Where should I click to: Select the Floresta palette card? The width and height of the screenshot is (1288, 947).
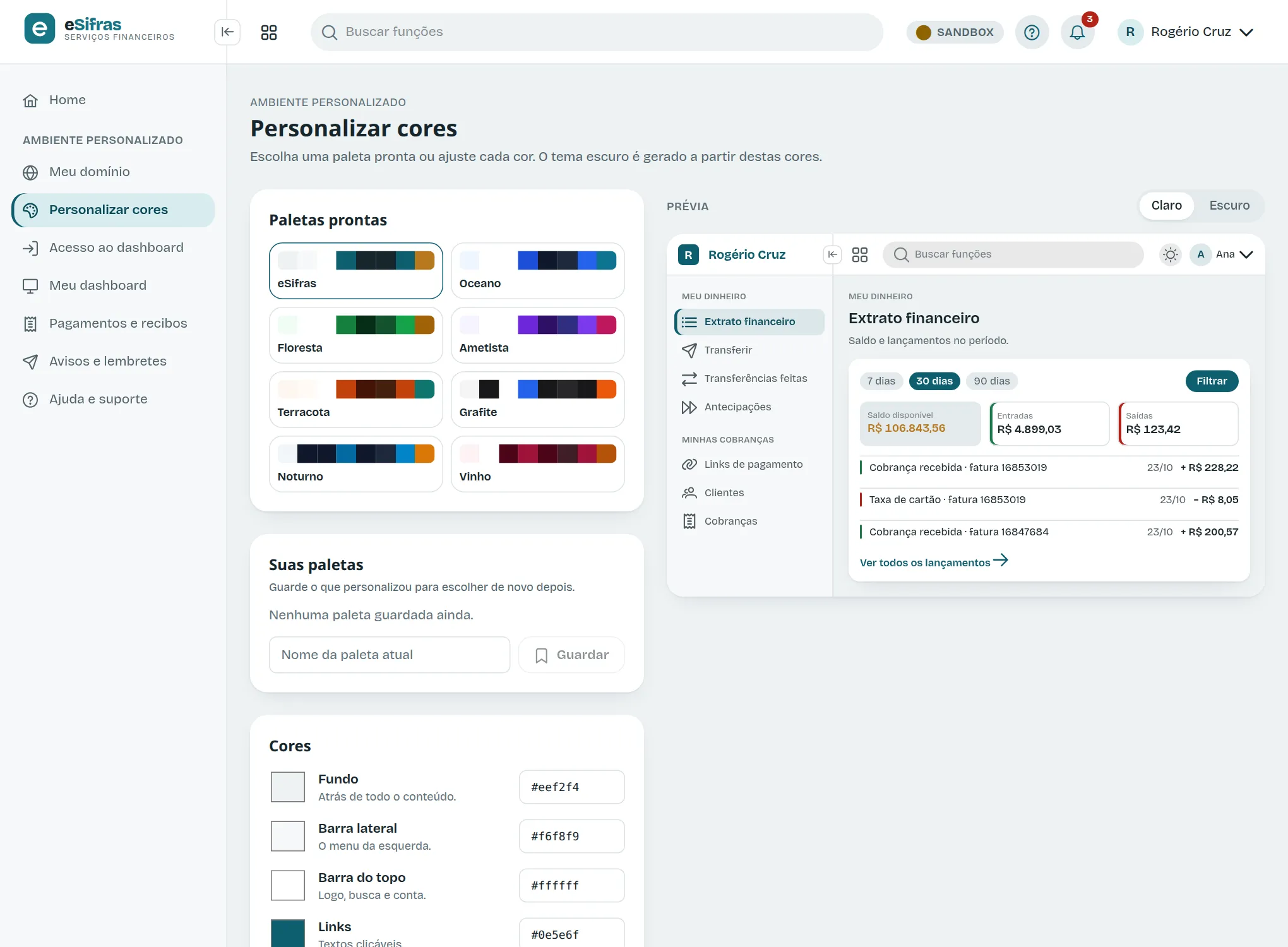click(356, 335)
